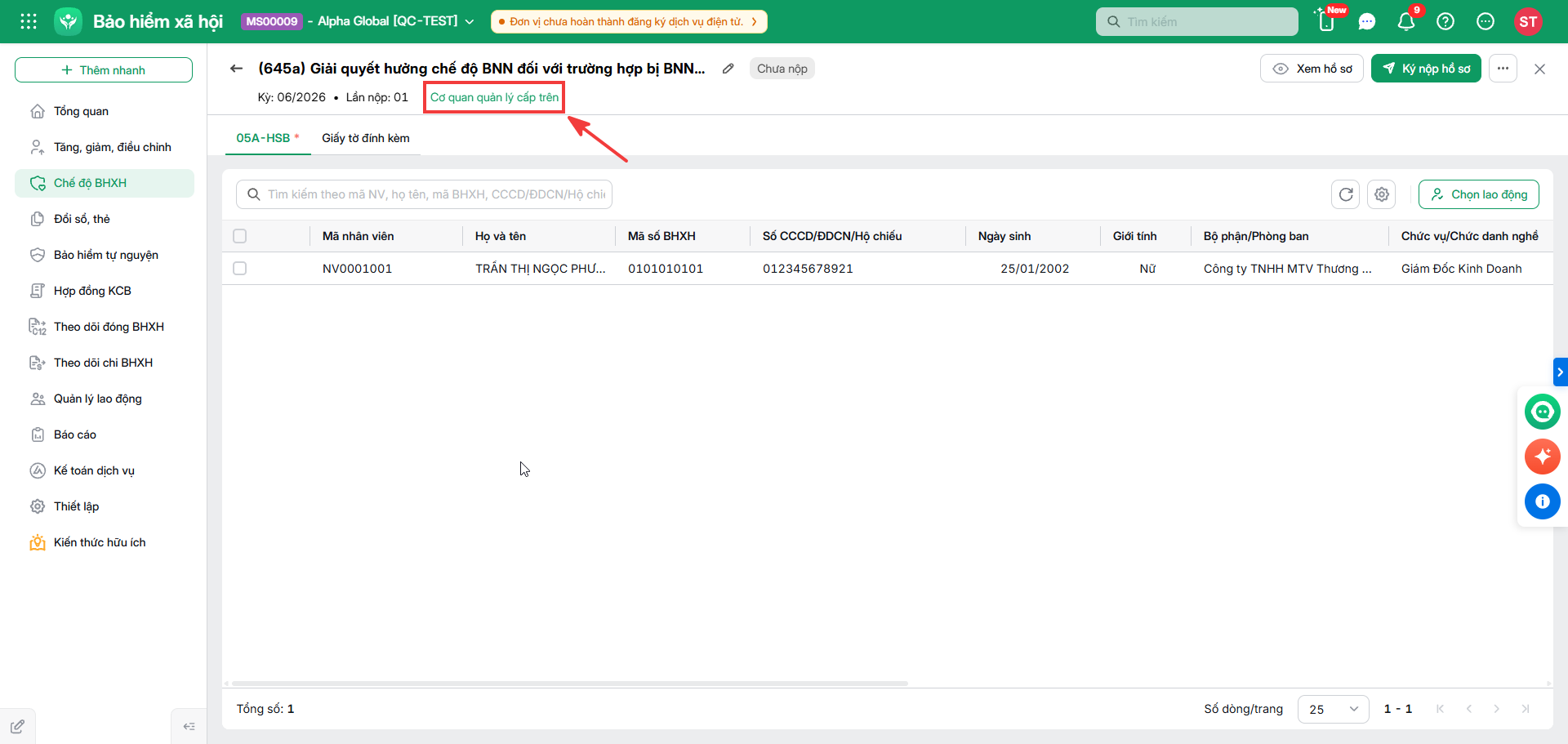The width and height of the screenshot is (1568, 744).
Task: Open the green chat support widget
Action: tap(1542, 412)
